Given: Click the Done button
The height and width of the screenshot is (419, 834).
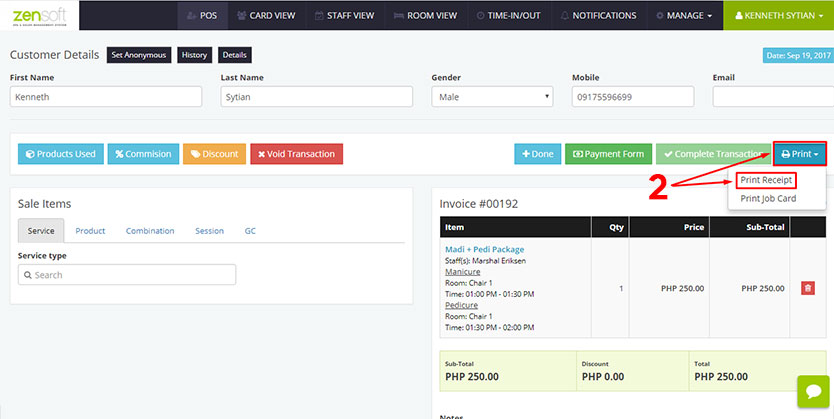Looking at the screenshot, I should (538, 154).
